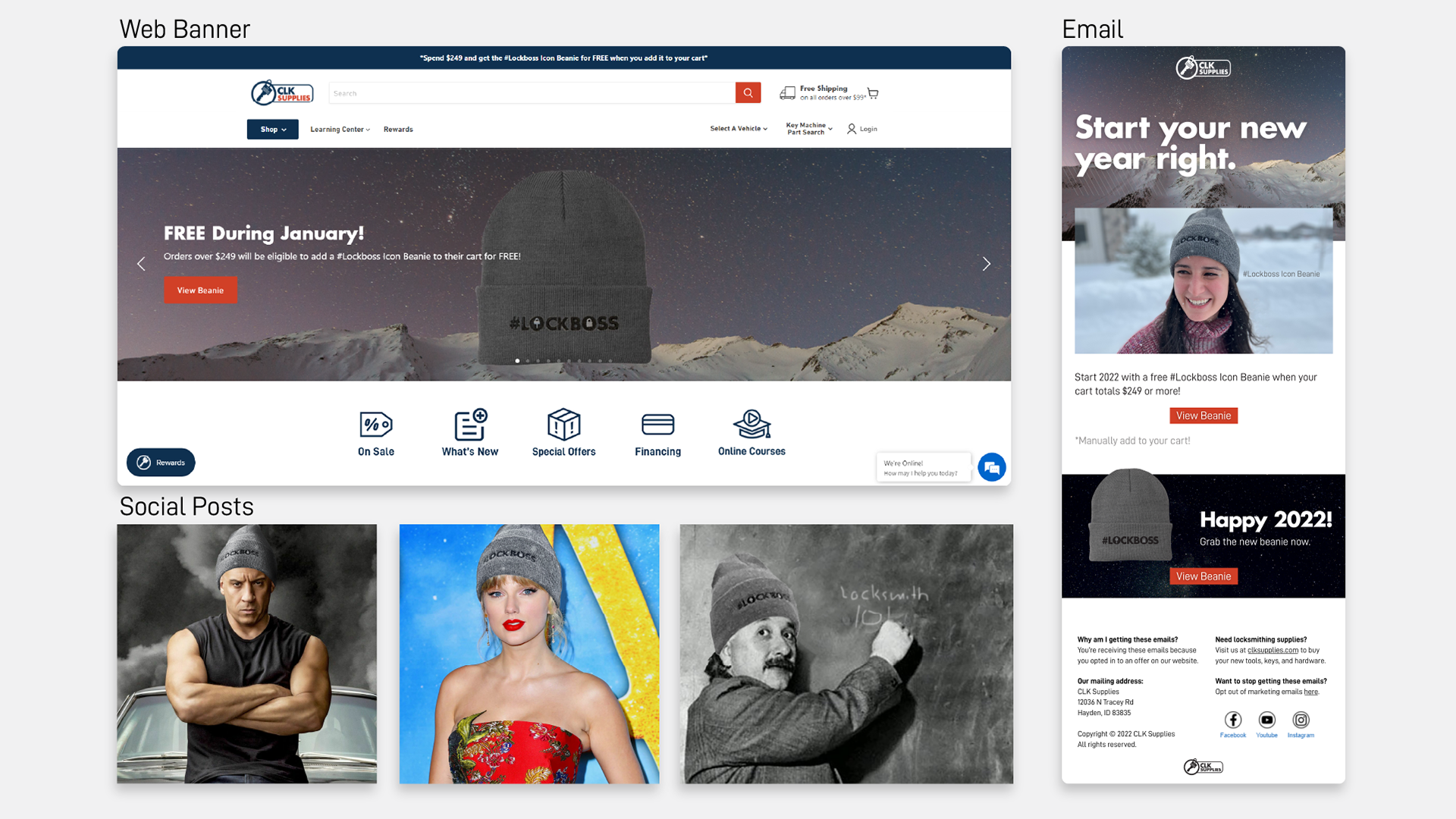Screen dimensions: 1456x819
Task: Click View Beanie below the email's photo
Action: pos(1203,416)
